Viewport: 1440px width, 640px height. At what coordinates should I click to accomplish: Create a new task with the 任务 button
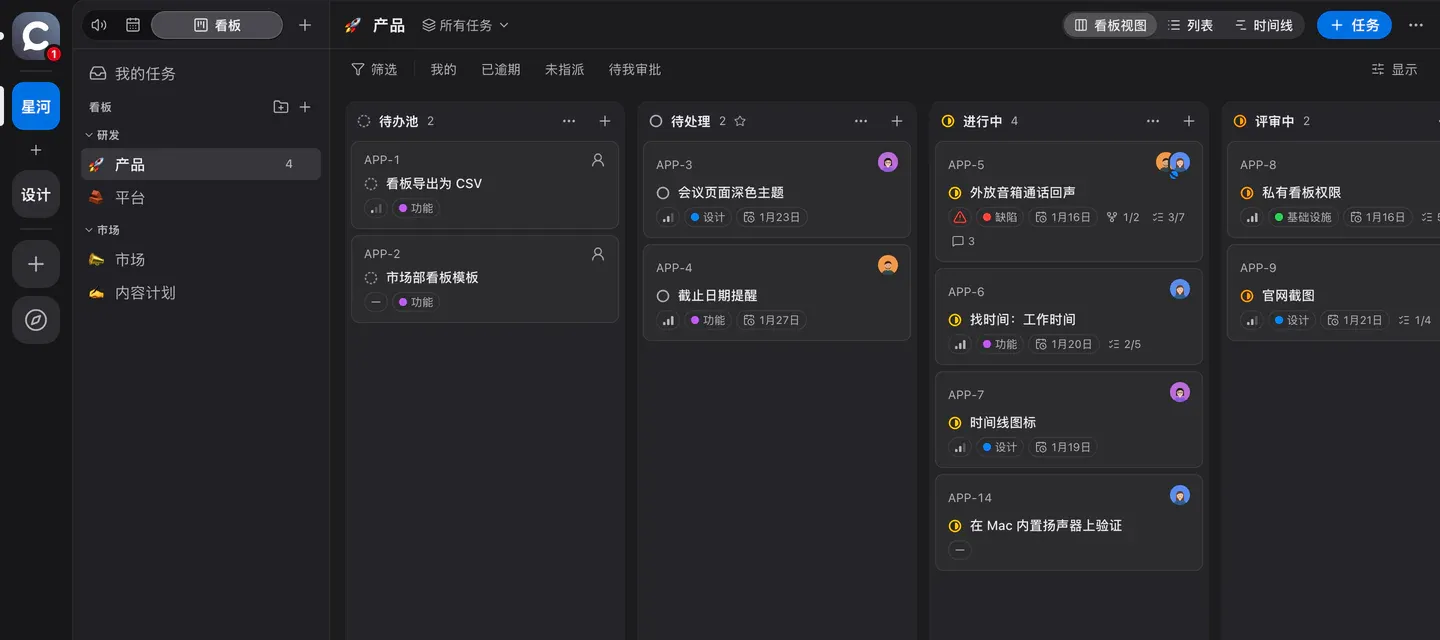coord(1354,25)
